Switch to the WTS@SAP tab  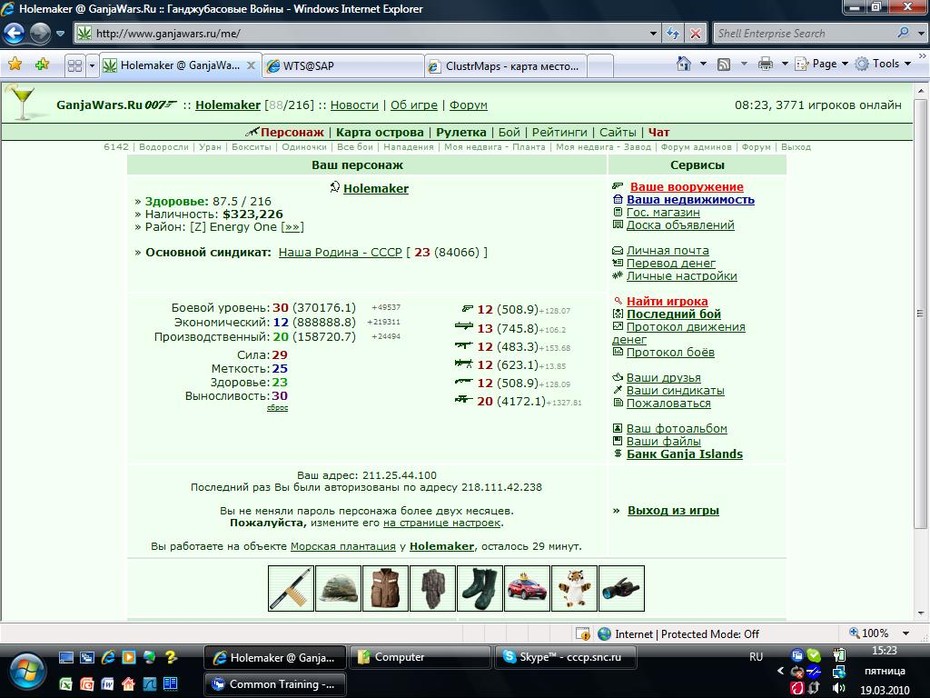click(342, 66)
